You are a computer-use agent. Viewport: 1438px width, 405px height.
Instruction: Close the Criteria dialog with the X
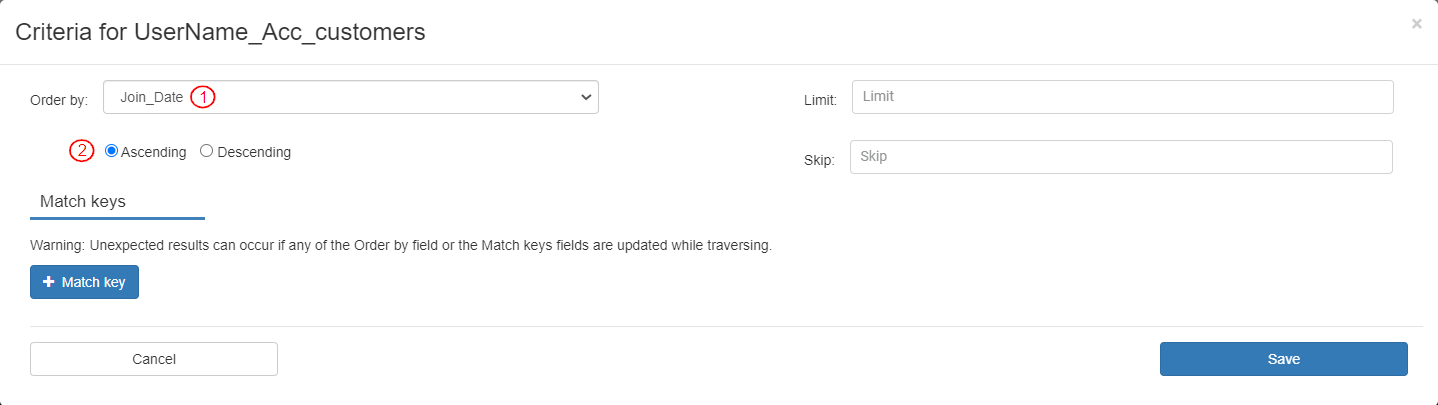(1416, 24)
